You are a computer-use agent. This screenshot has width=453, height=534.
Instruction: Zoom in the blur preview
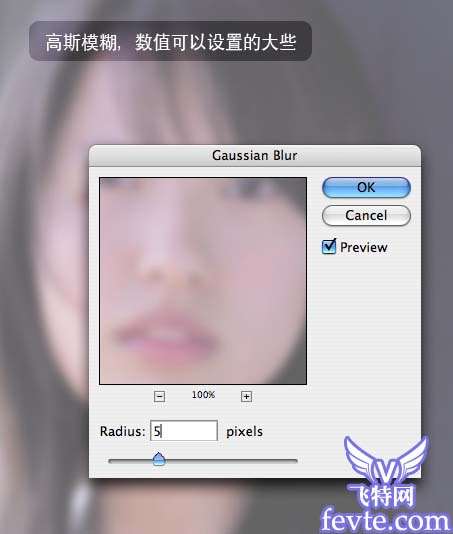tap(246, 396)
